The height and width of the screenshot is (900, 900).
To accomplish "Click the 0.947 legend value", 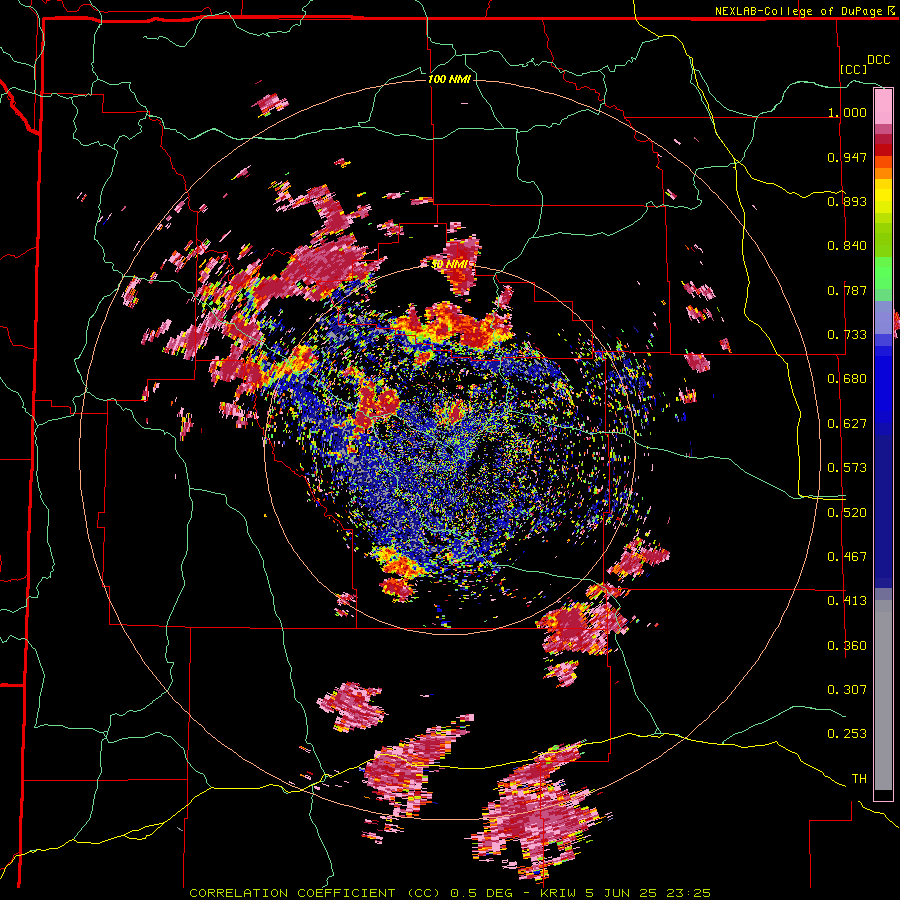I will point(847,157).
